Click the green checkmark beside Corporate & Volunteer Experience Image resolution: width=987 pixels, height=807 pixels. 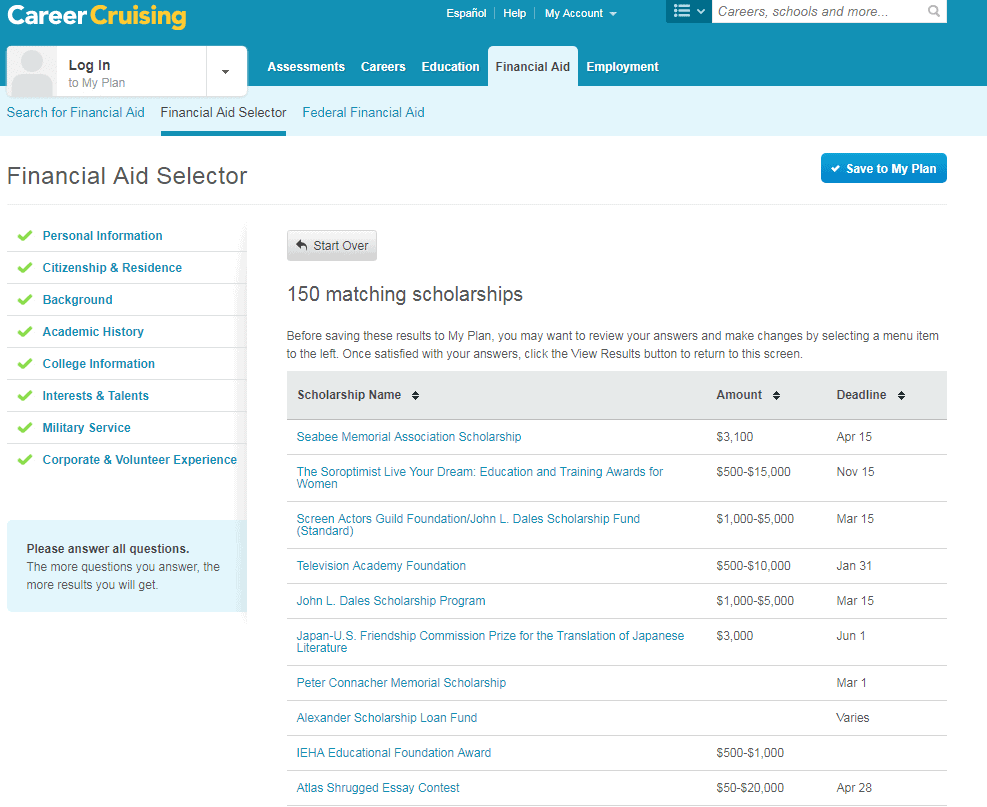25,460
